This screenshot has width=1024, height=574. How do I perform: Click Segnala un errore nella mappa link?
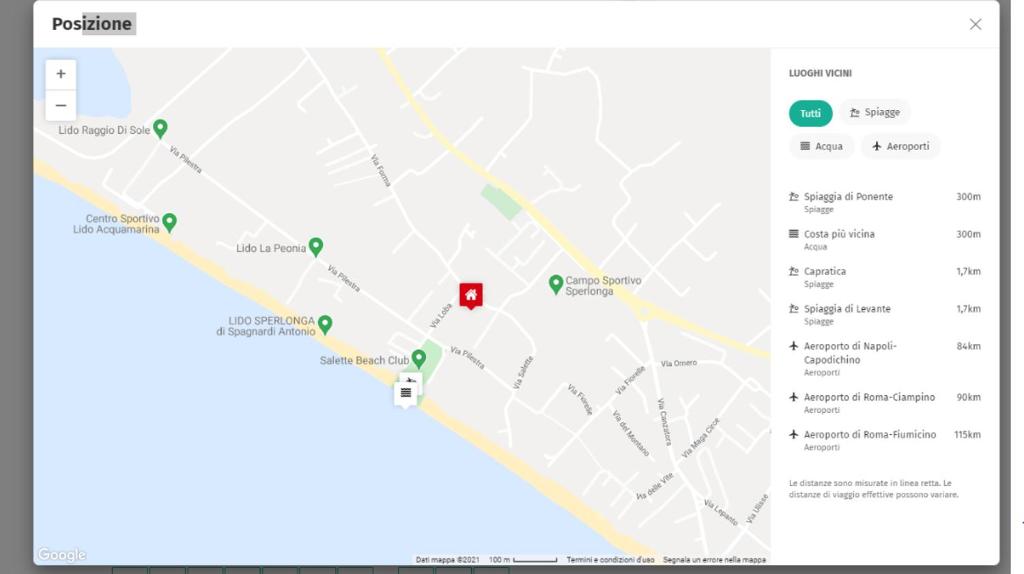[714, 560]
